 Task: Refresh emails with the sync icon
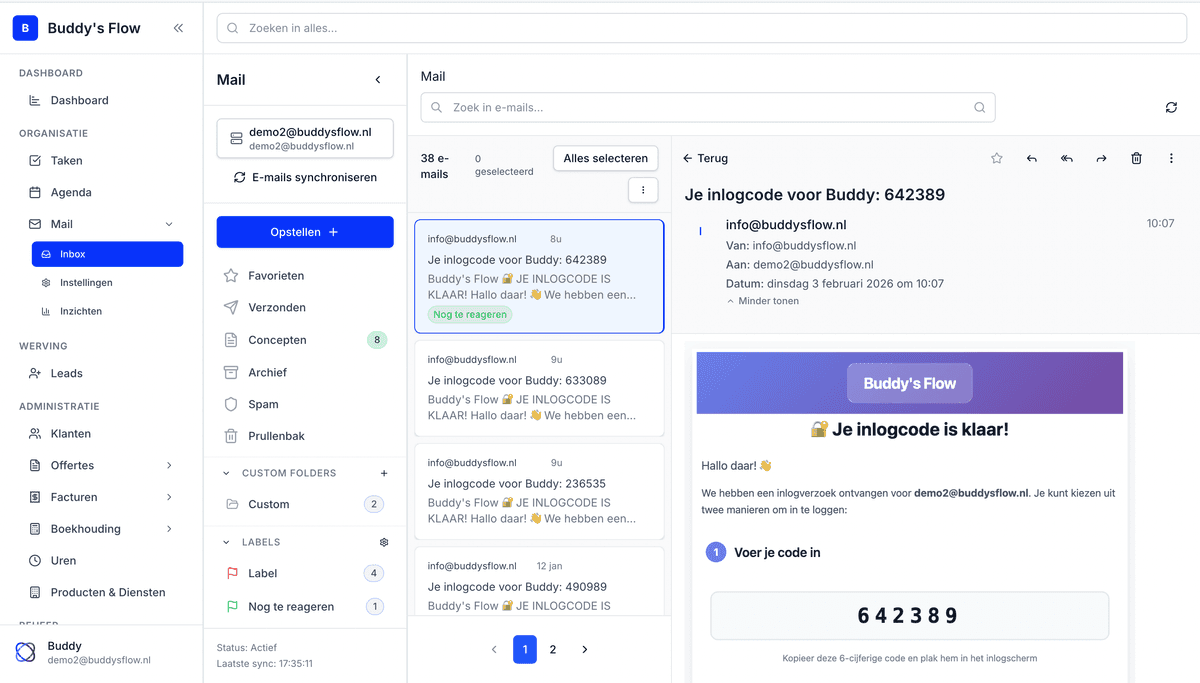click(x=1171, y=107)
